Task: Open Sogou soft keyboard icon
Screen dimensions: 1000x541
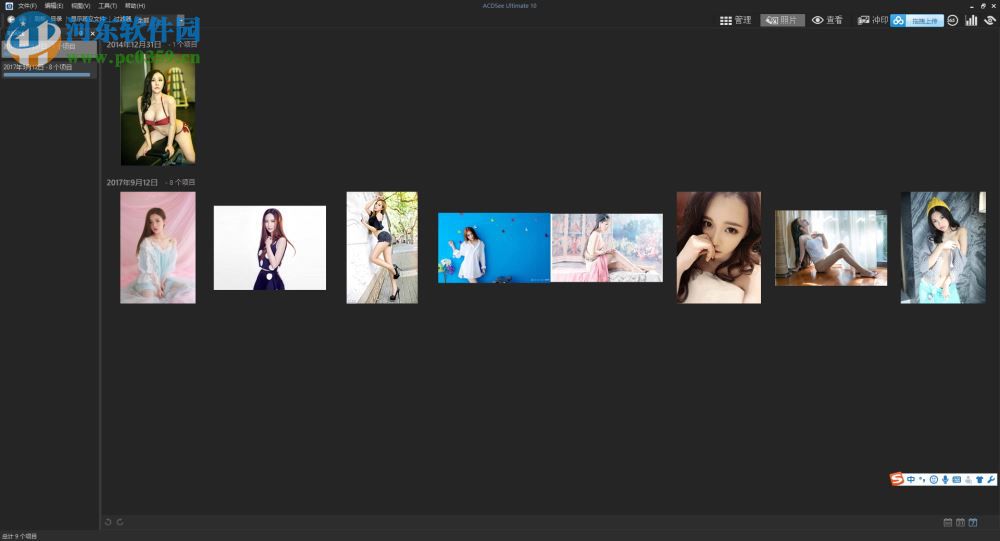Action: coord(957,480)
